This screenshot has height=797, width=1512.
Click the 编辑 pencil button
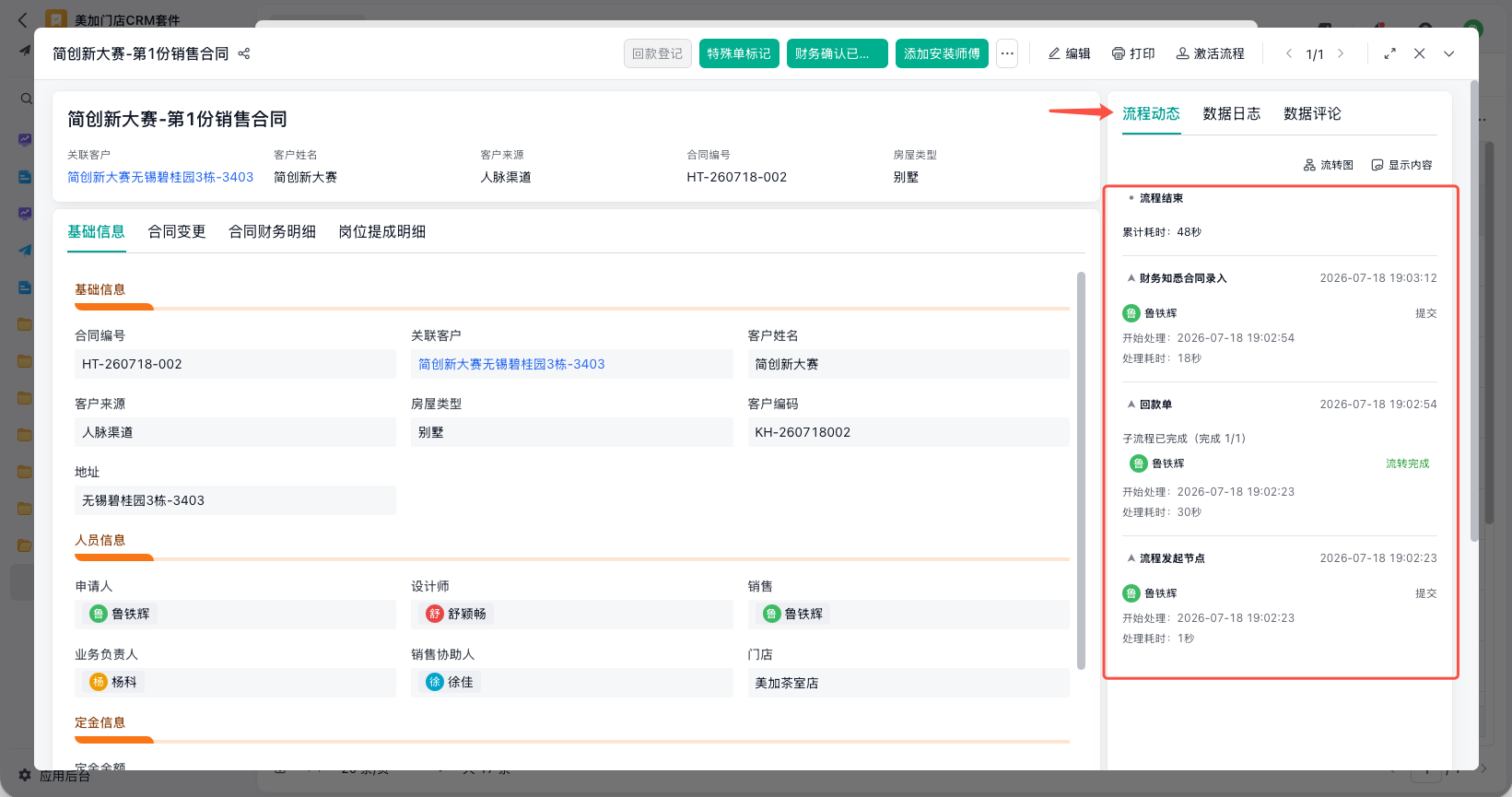coord(1069,53)
